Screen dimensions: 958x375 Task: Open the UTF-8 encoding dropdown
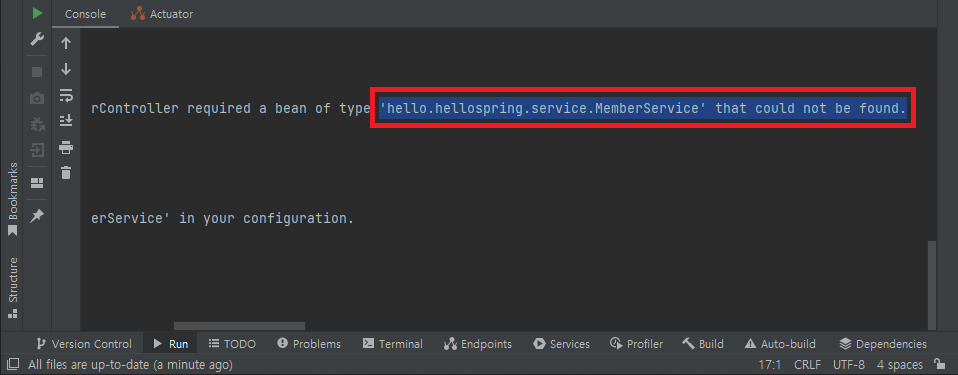pyautogui.click(x=849, y=365)
